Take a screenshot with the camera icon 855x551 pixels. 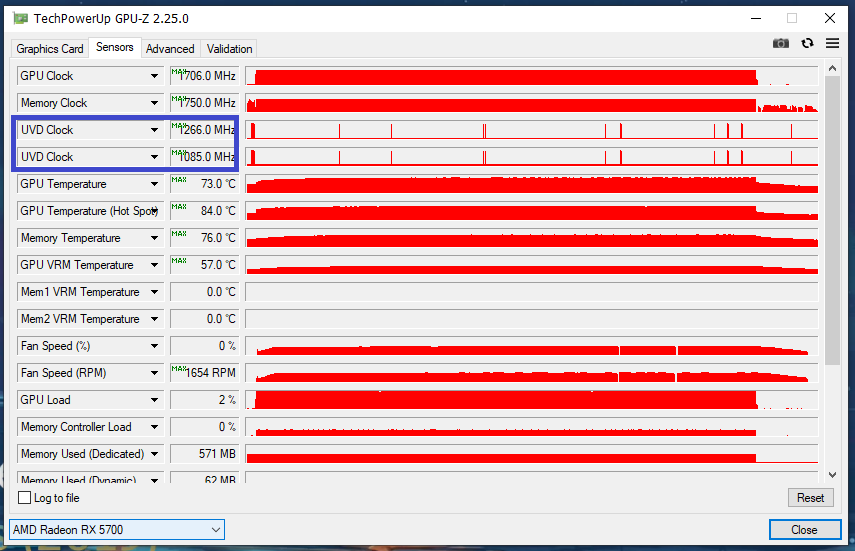click(x=781, y=43)
